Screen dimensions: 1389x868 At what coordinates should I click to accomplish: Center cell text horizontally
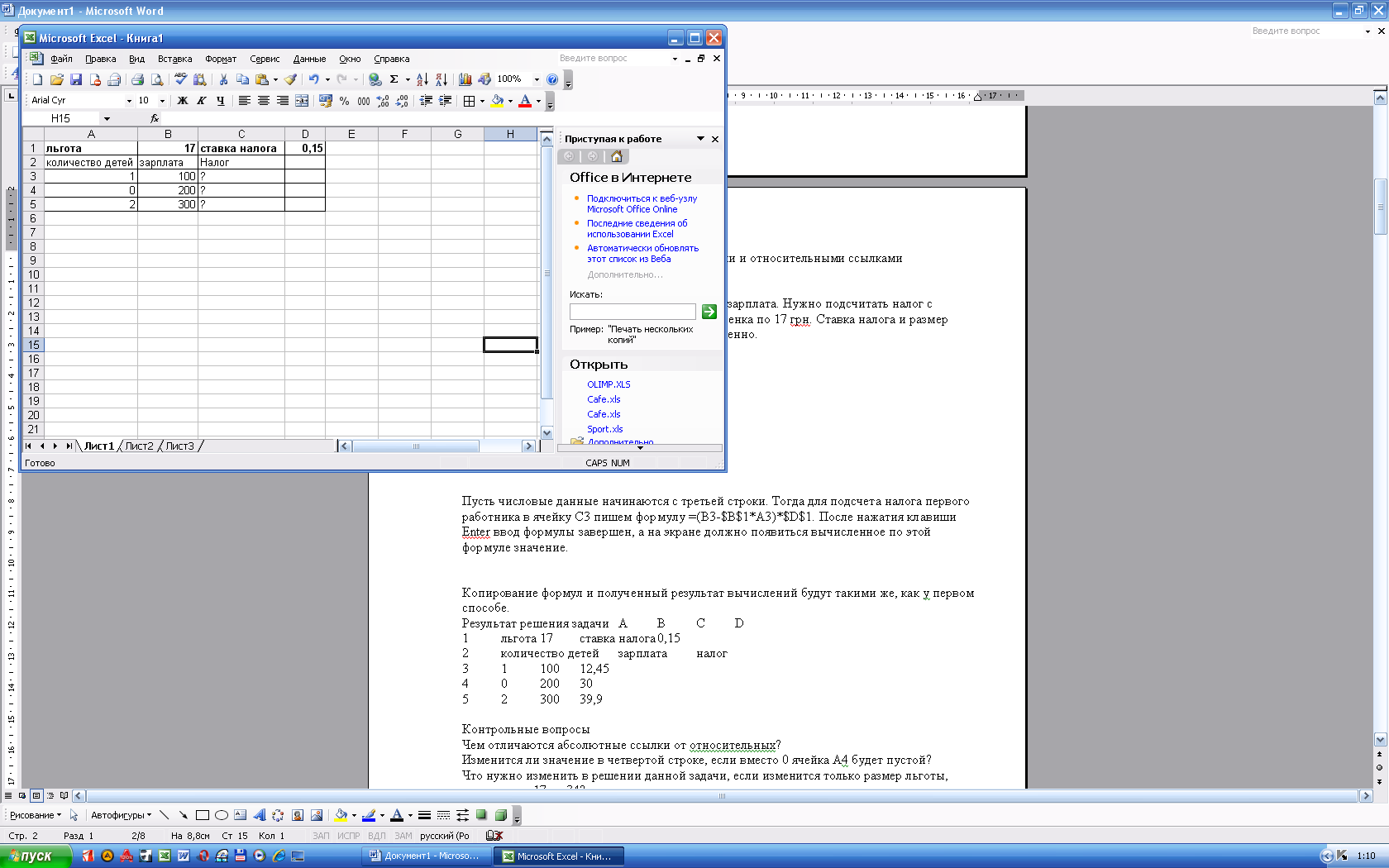263,101
